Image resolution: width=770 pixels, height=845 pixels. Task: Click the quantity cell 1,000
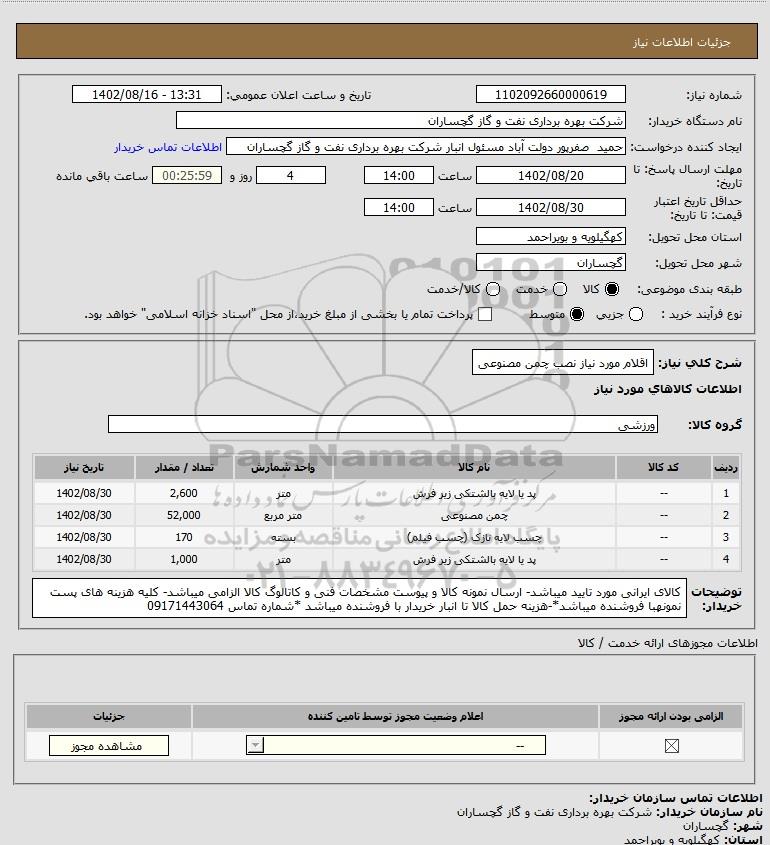coord(184,559)
